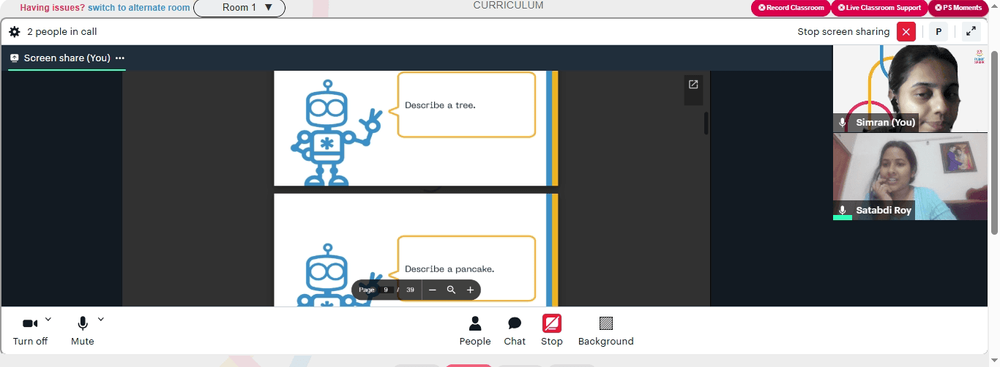Pop out the shared document in new window

click(x=693, y=84)
